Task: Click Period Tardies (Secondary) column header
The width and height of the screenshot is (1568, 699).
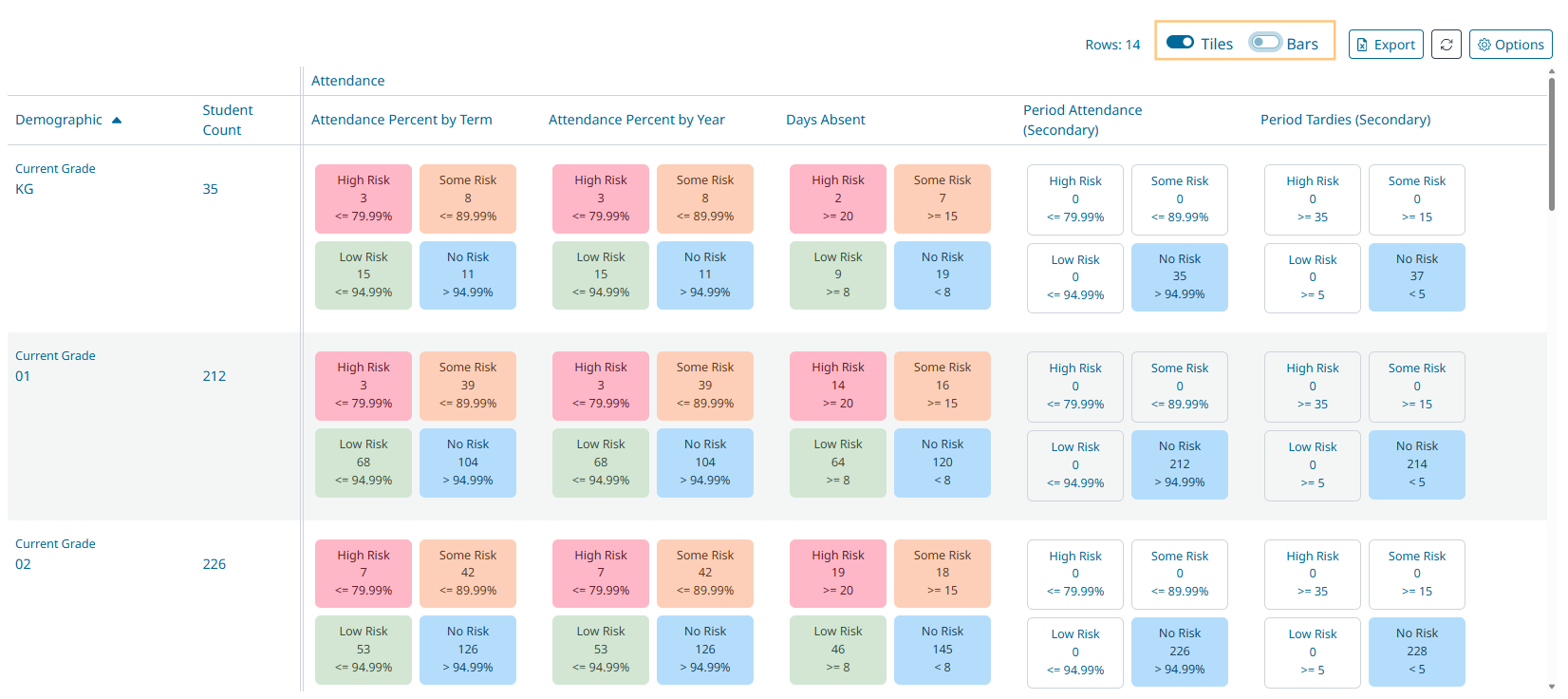Action: click(1345, 120)
